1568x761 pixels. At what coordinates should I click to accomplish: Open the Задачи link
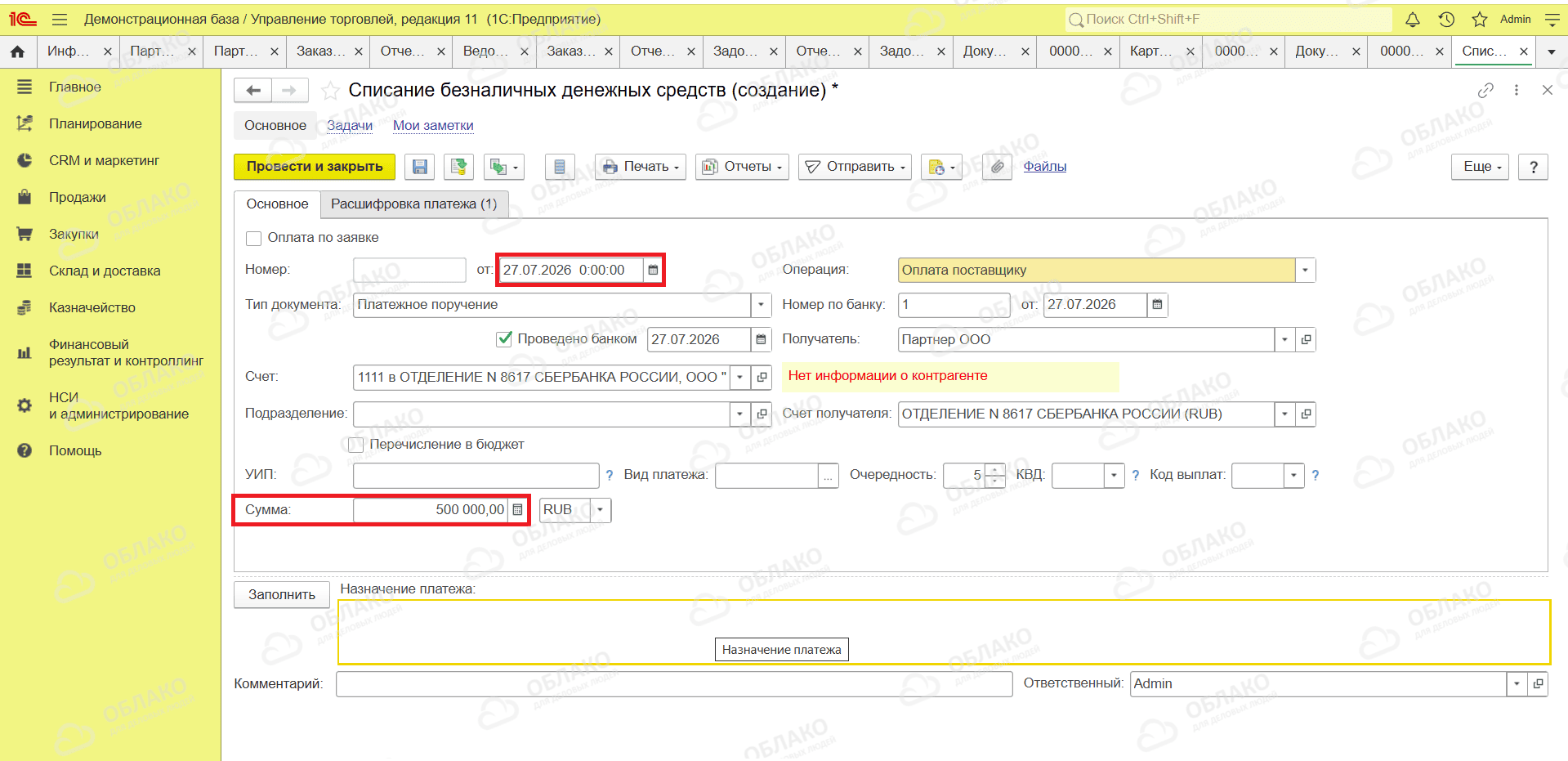(x=350, y=126)
